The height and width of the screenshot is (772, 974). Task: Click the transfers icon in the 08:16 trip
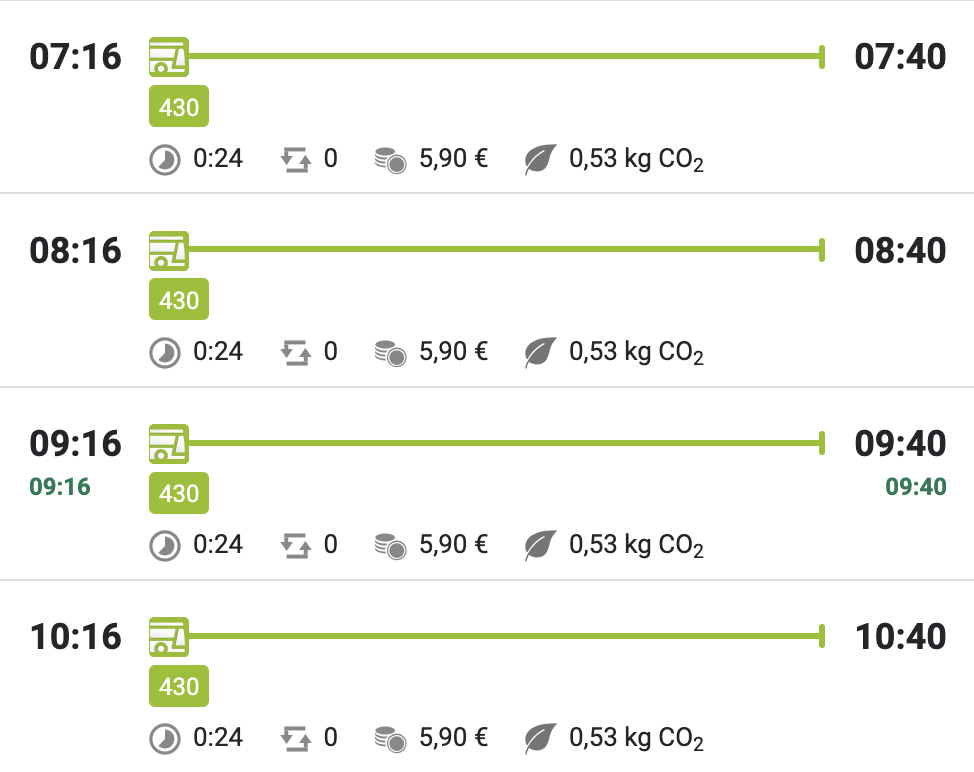pyautogui.click(x=296, y=352)
